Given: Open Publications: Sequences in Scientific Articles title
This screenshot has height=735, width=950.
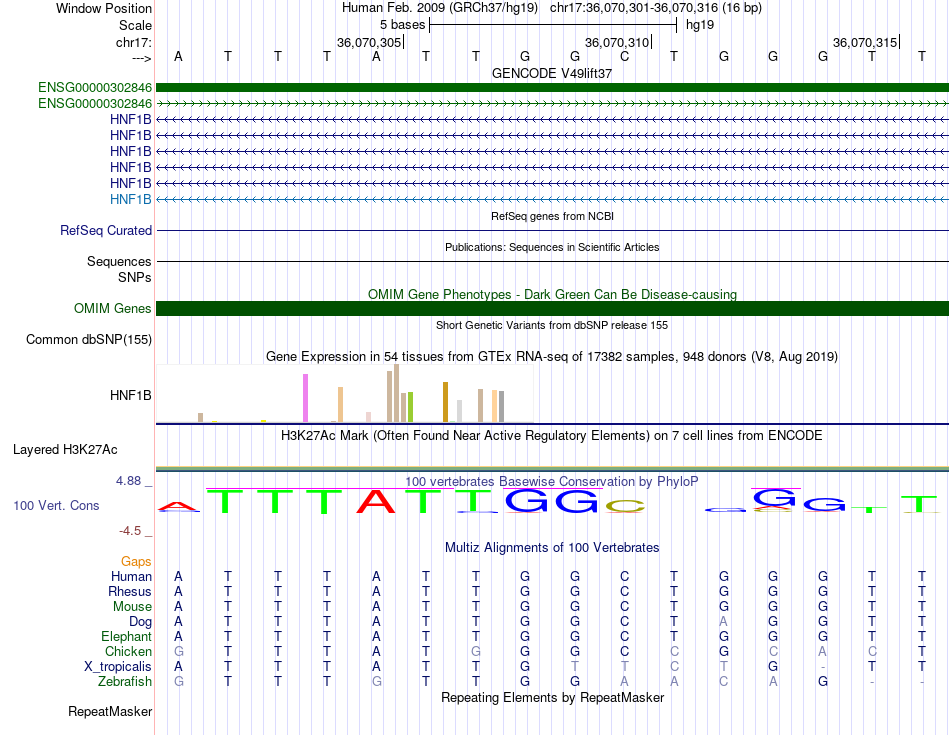Looking at the screenshot, I should 552,247.
